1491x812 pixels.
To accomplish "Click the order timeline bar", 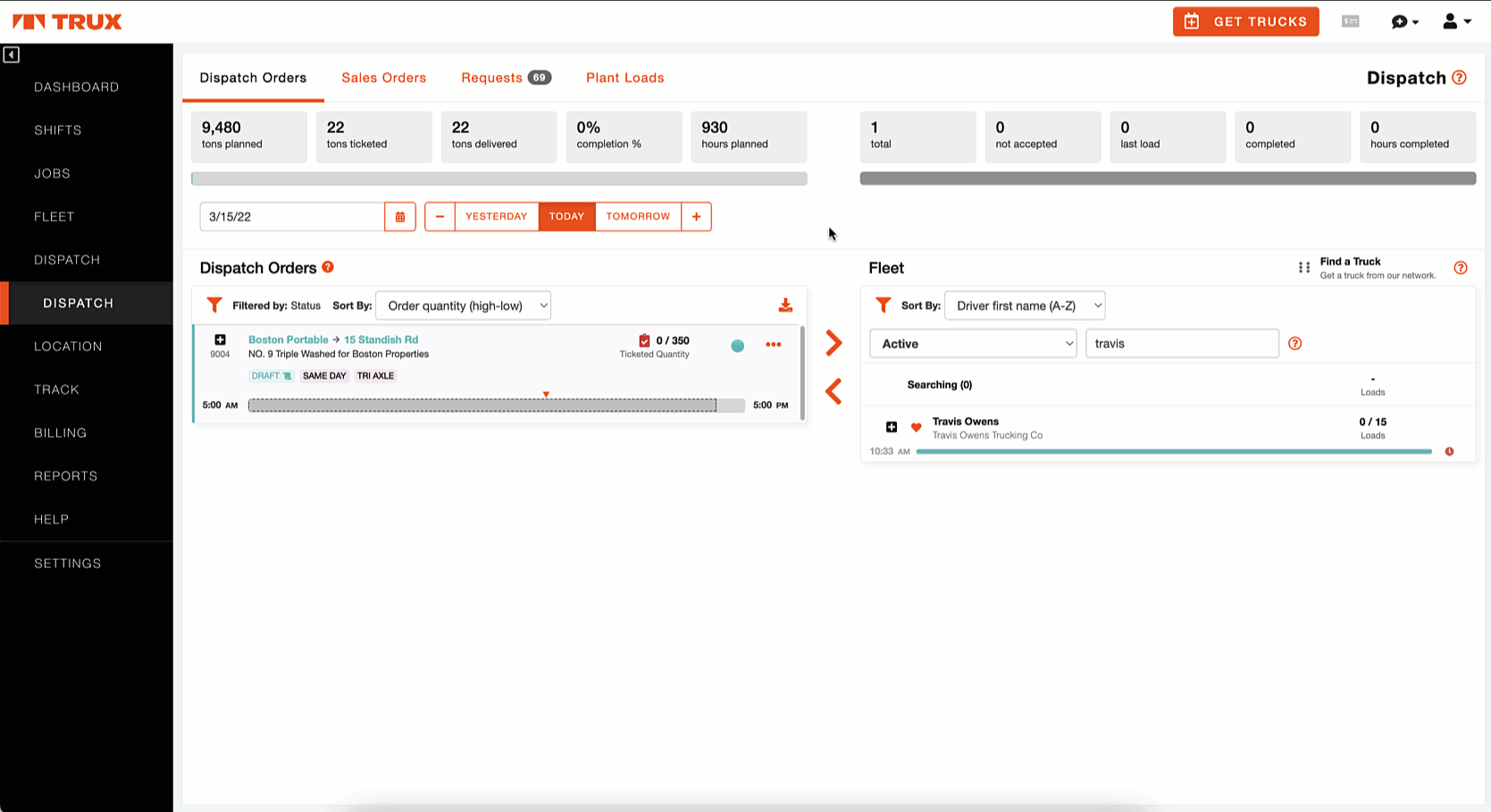I will coord(496,406).
